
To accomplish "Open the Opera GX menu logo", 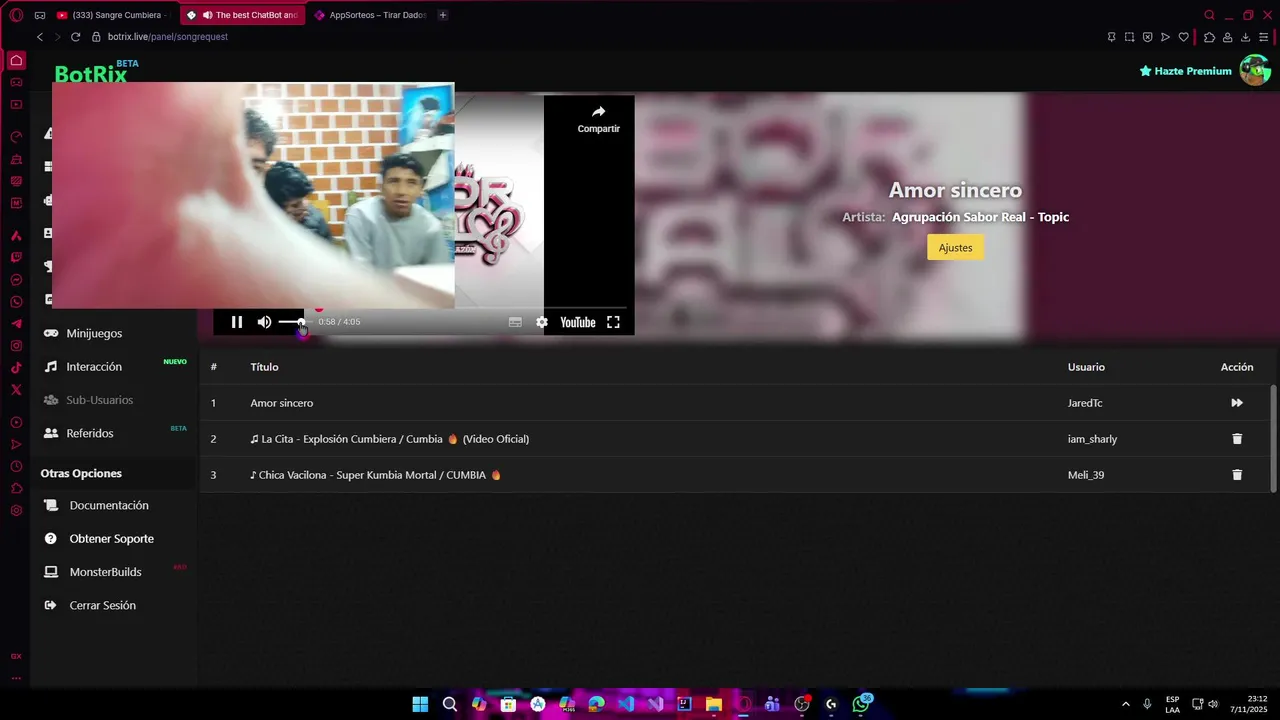I will point(16,15).
